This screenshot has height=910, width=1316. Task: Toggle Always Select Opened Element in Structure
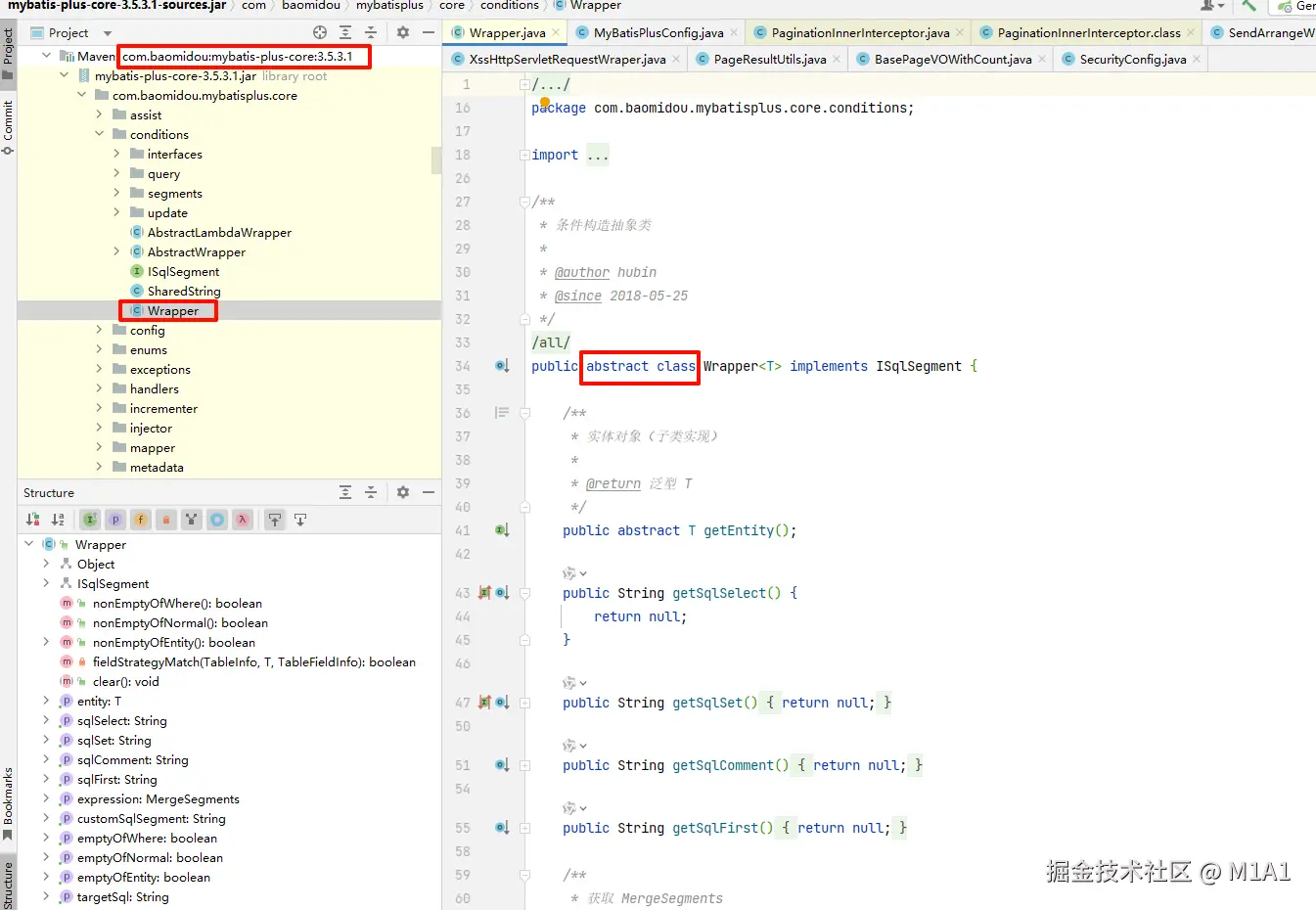(x=275, y=520)
